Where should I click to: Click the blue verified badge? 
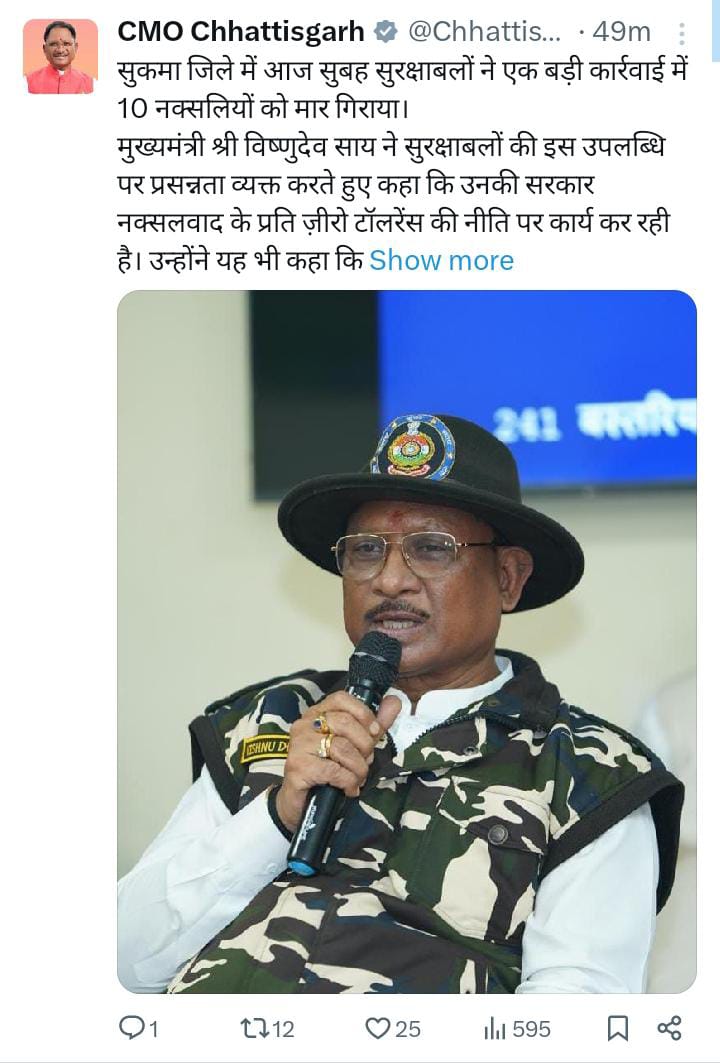click(386, 32)
